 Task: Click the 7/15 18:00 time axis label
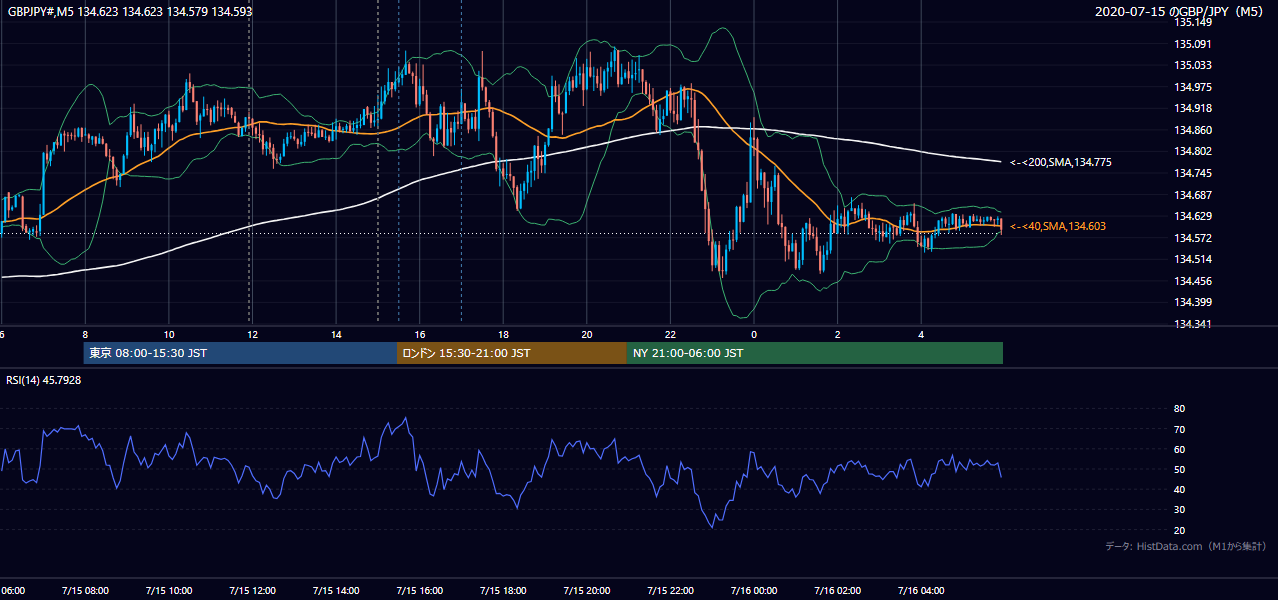[503, 590]
